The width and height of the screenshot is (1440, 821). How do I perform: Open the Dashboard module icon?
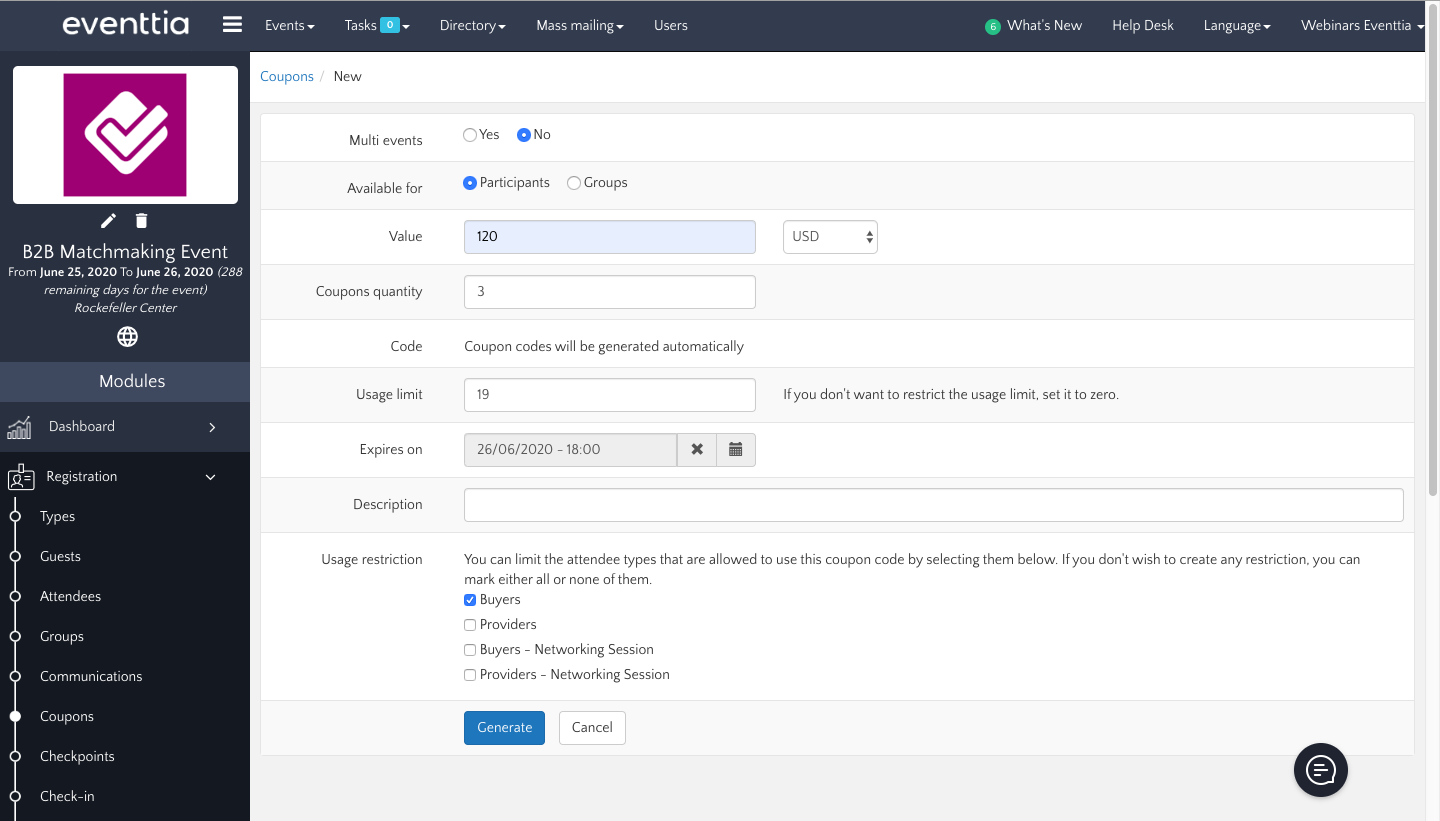[19, 427]
